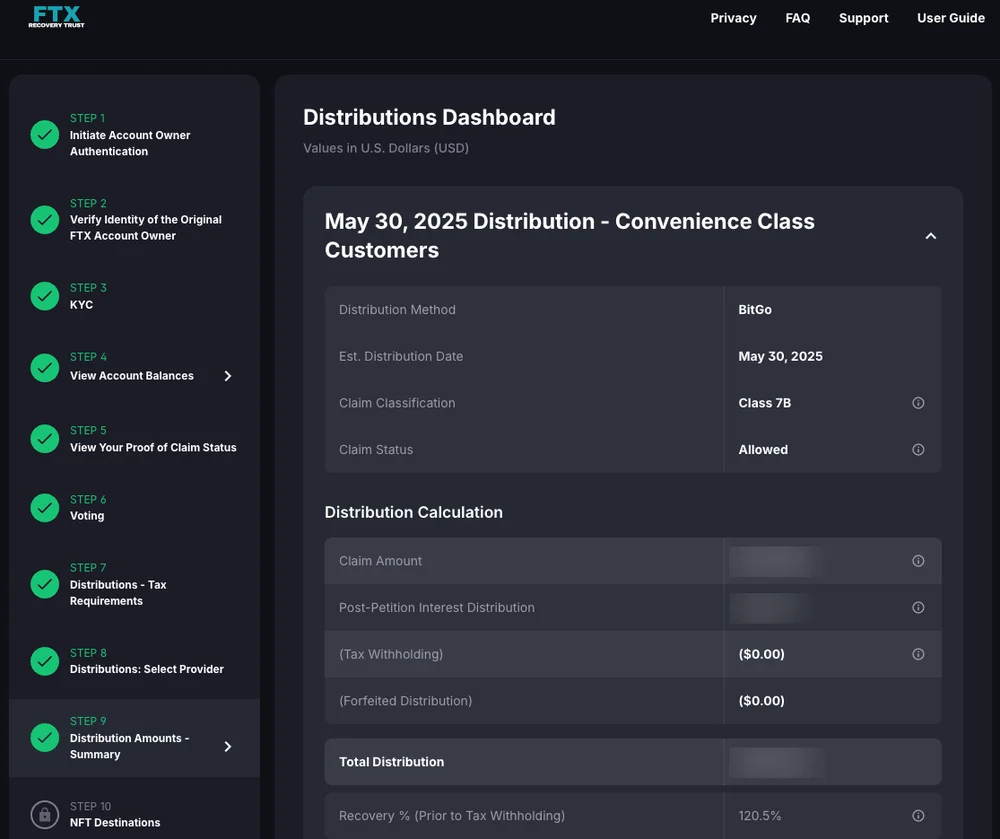Show info for Claim Classification

coord(918,403)
